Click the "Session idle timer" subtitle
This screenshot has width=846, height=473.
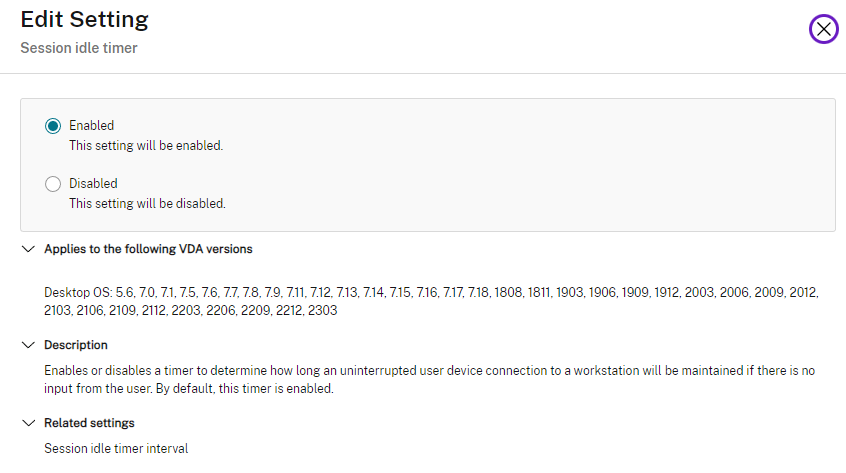[x=78, y=48]
